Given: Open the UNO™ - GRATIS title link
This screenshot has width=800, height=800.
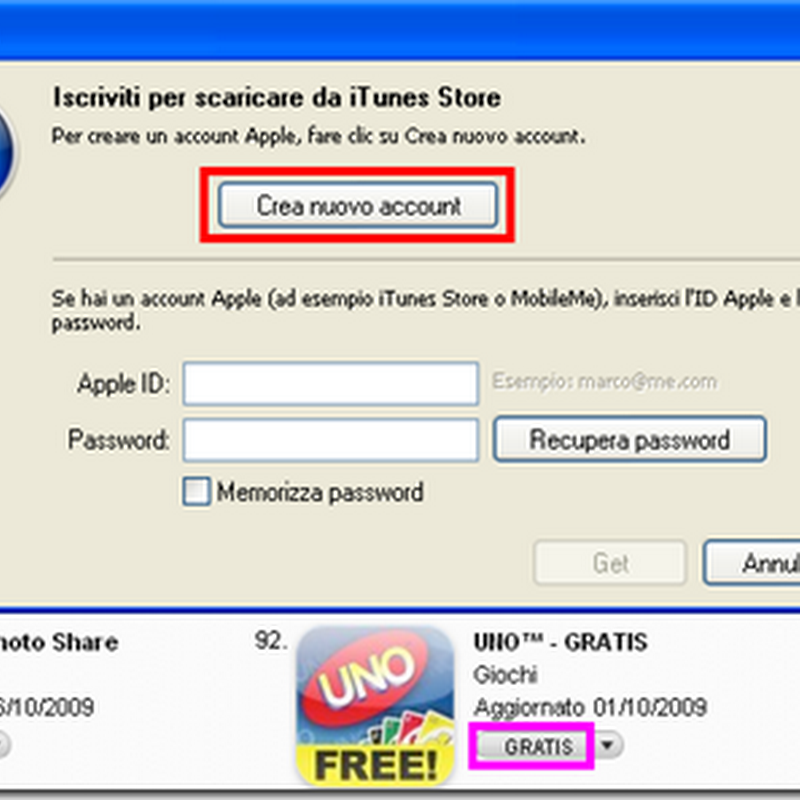Looking at the screenshot, I should click(560, 642).
